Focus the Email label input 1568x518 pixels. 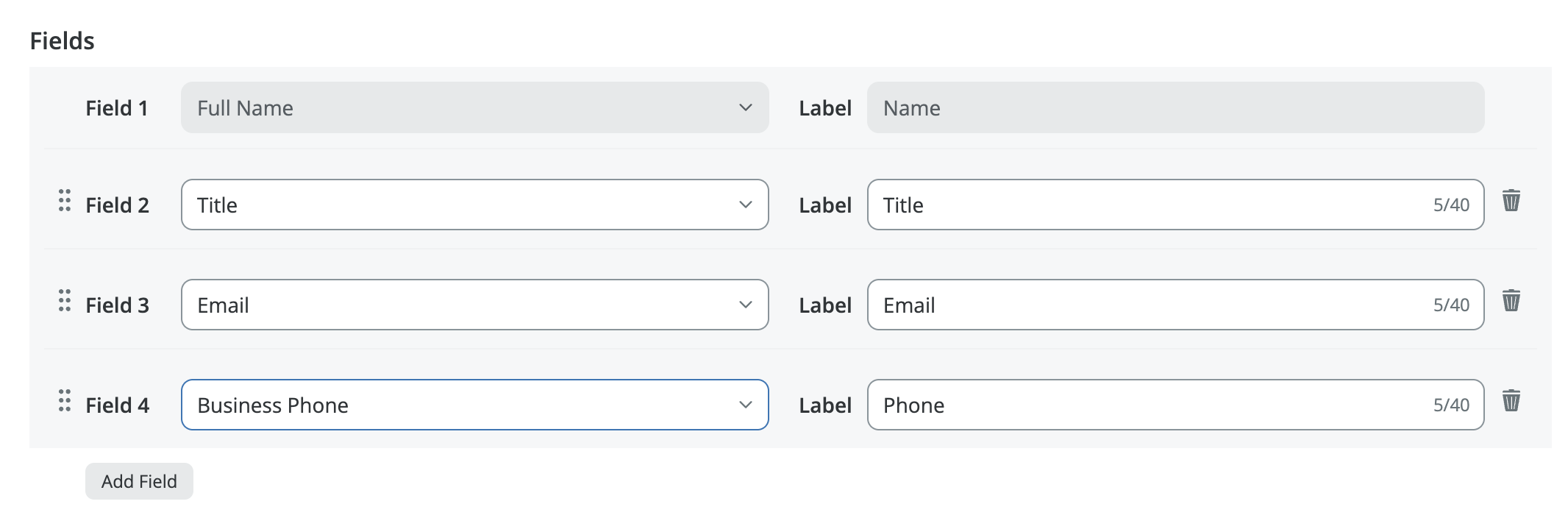click(1147, 305)
